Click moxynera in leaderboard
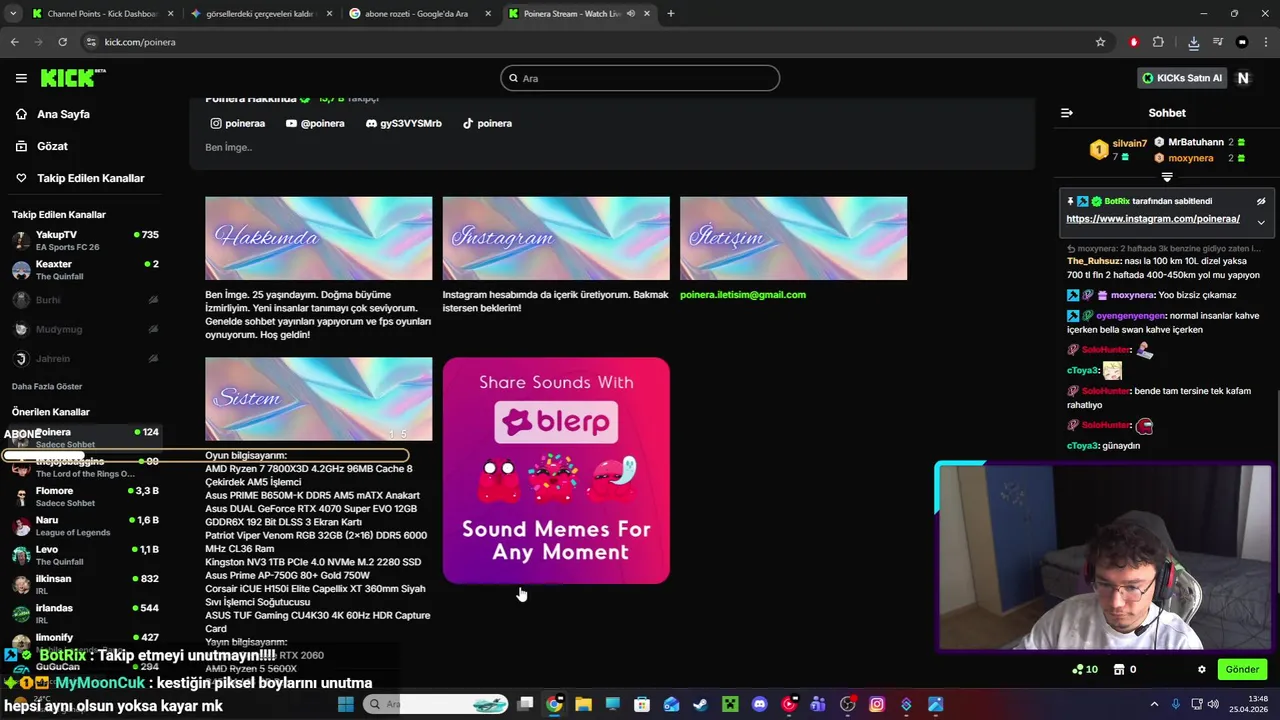This screenshot has height=720, width=1280. click(x=1190, y=158)
